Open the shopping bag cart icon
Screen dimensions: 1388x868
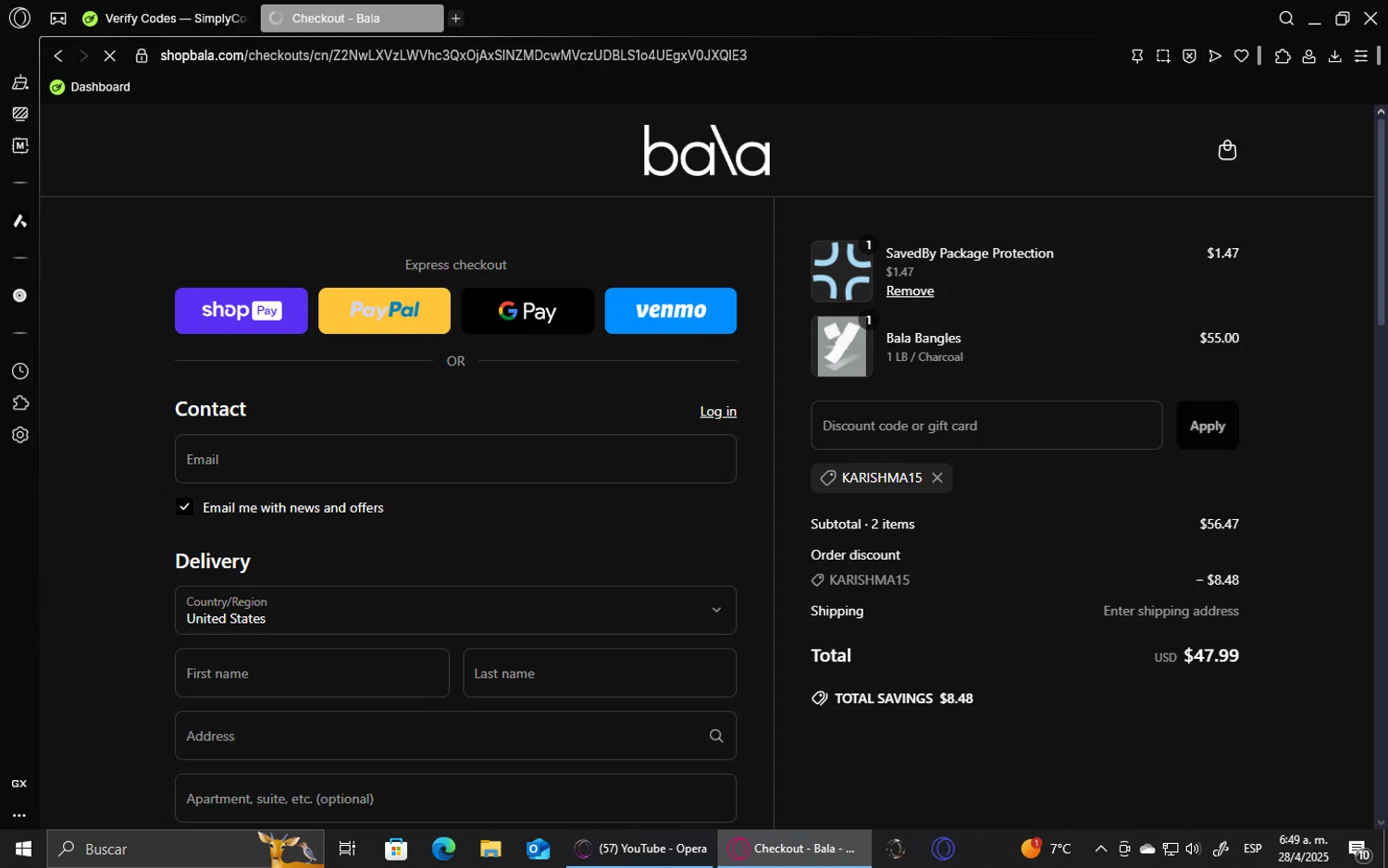point(1227,150)
